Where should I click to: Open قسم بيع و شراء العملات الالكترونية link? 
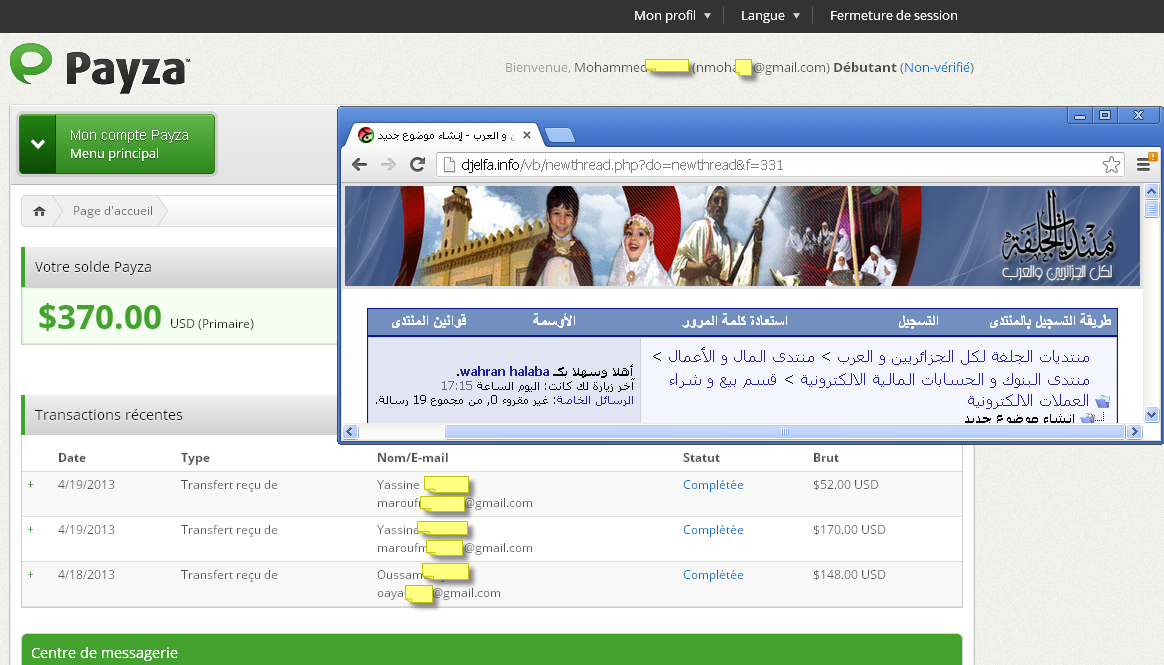tap(878, 390)
